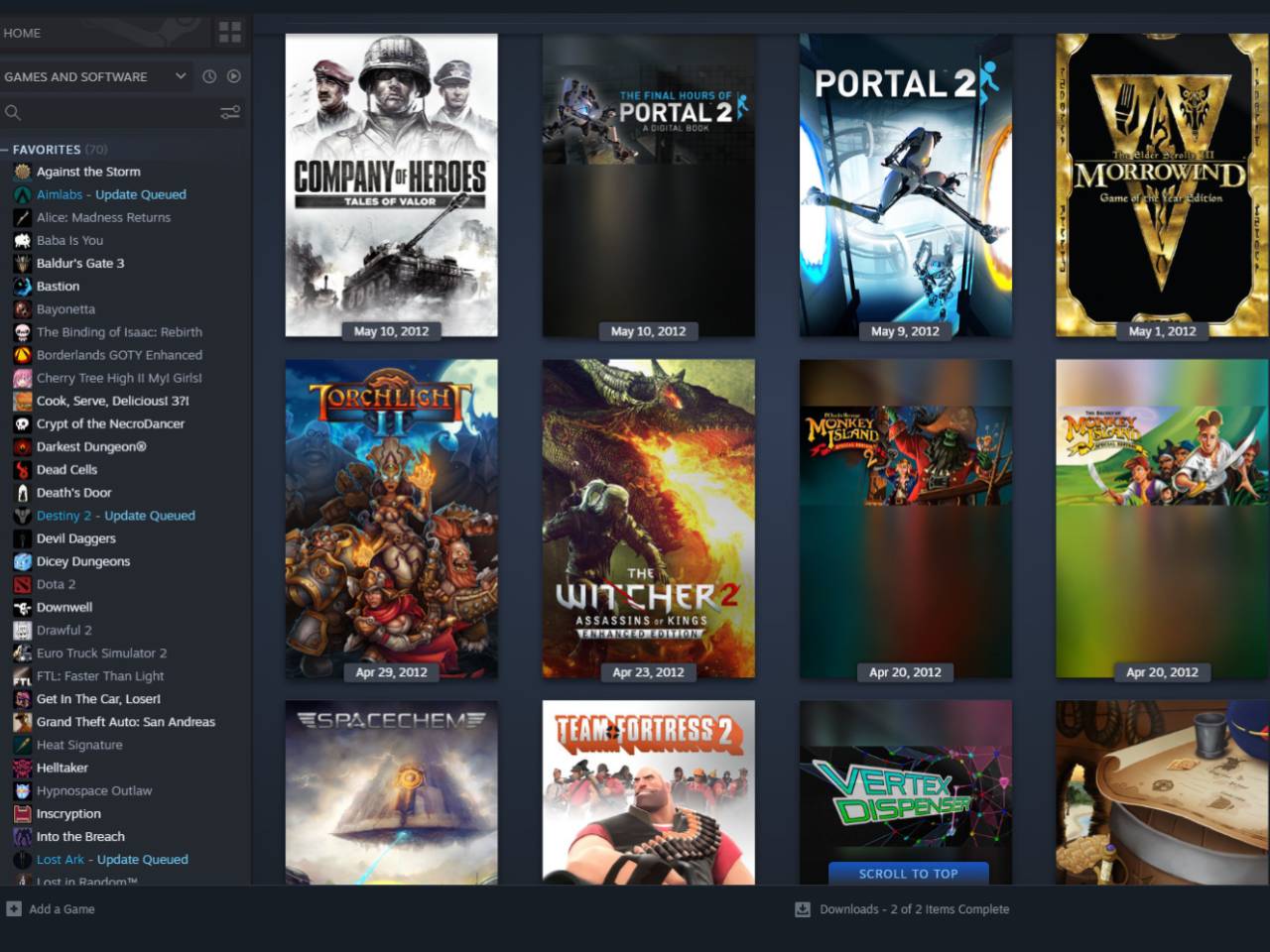This screenshot has height=952, width=1270.
Task: Open the Morrowind game cover
Action: (x=1162, y=185)
